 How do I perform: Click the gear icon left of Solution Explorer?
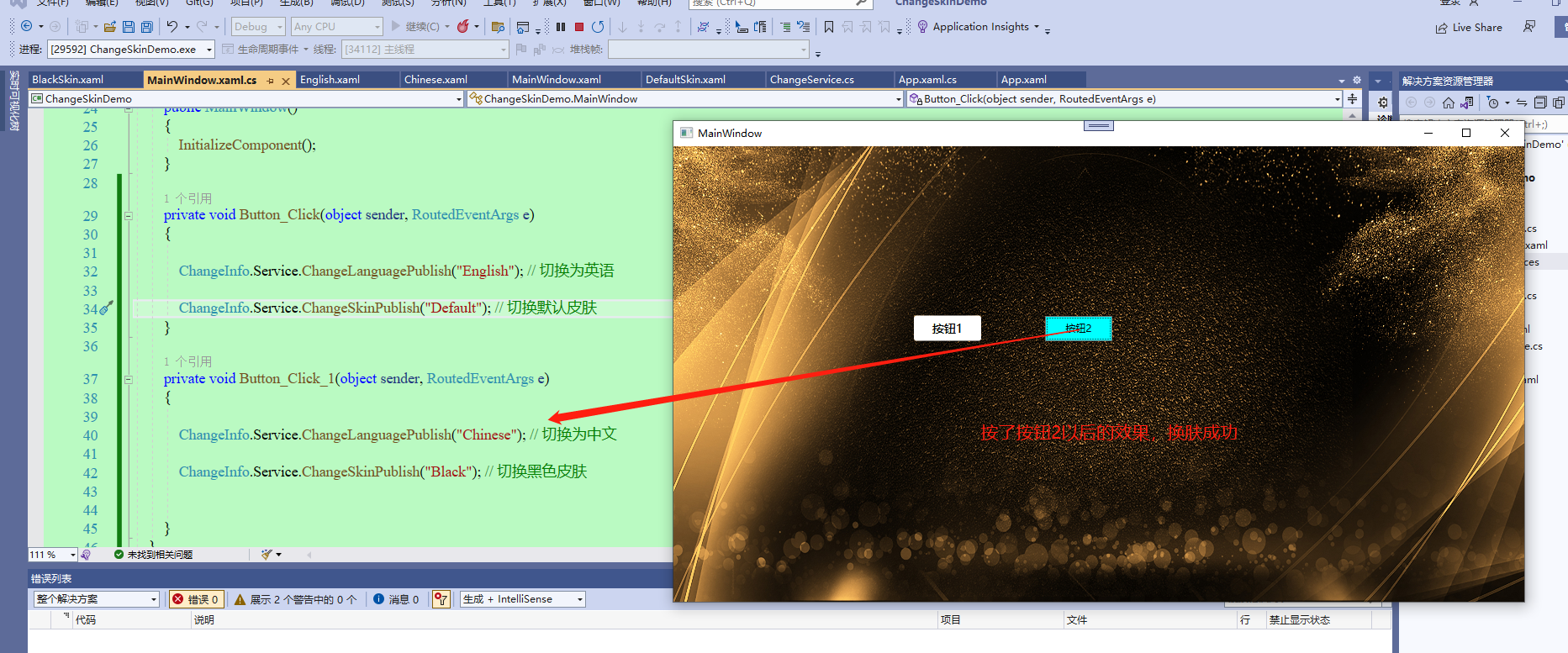coord(1383,103)
